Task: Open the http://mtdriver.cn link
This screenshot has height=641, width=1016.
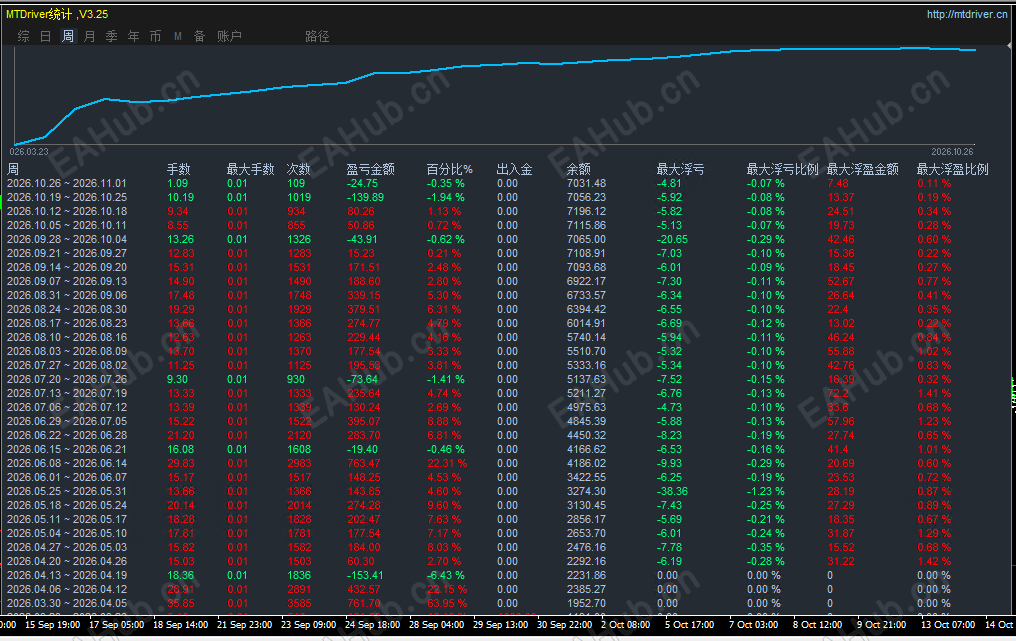Action: click(967, 14)
